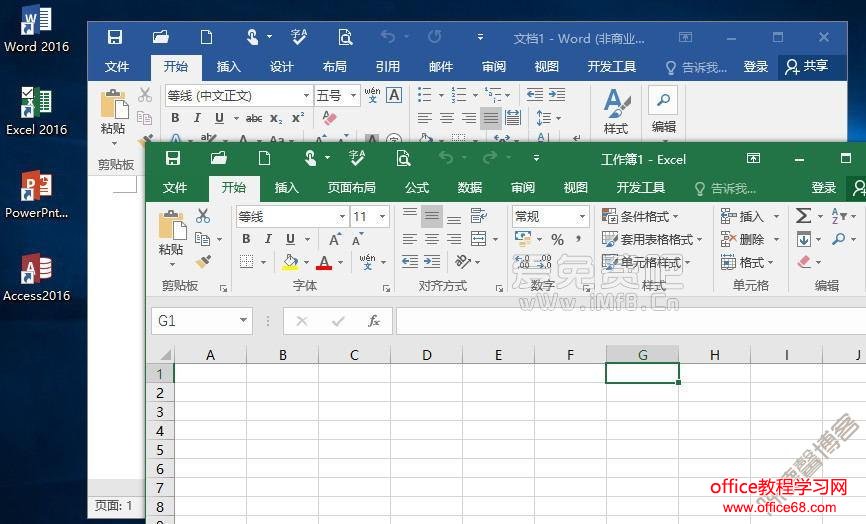This screenshot has height=524, width=866.
Task: Click the clear formatting eraser in Word's ribbon
Action: [x=329, y=118]
